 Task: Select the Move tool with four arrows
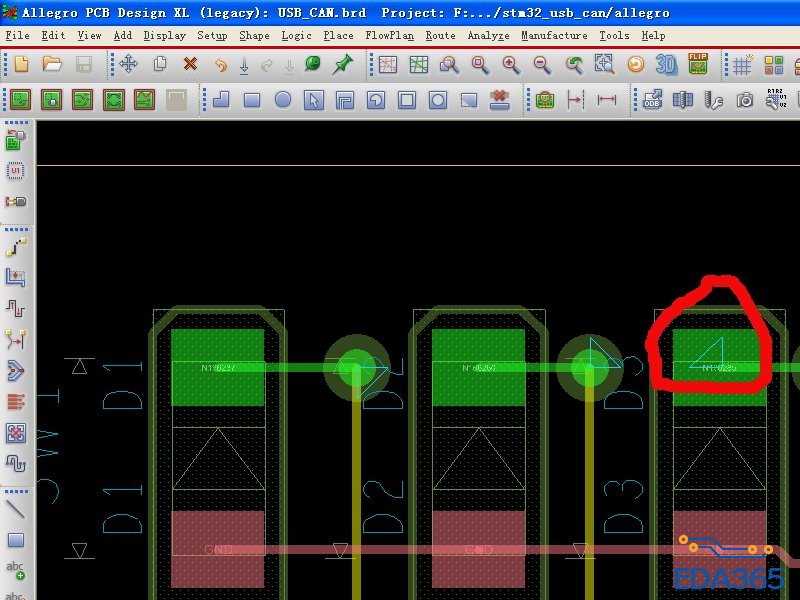click(x=128, y=64)
